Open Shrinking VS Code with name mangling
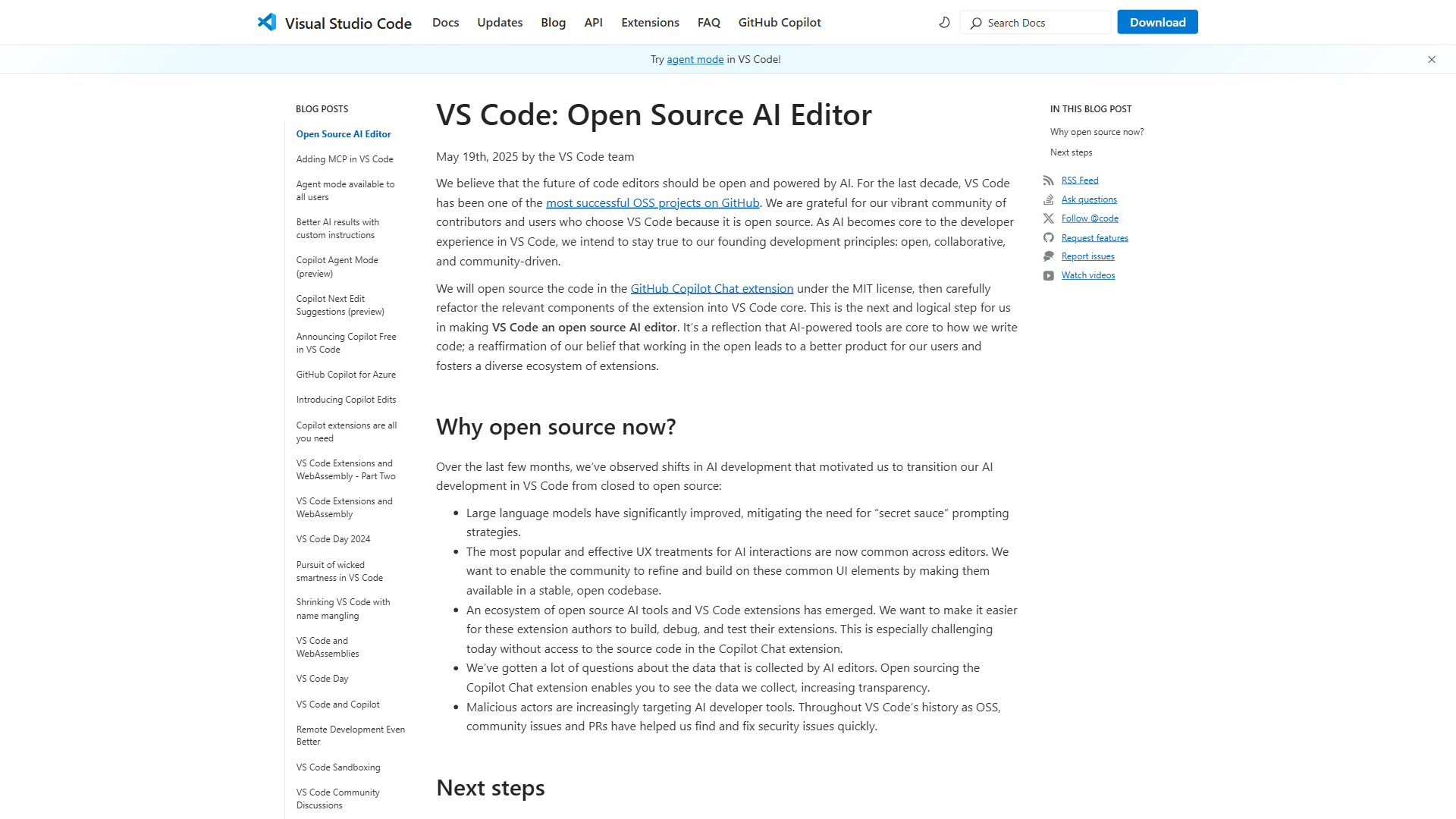 tap(343, 609)
